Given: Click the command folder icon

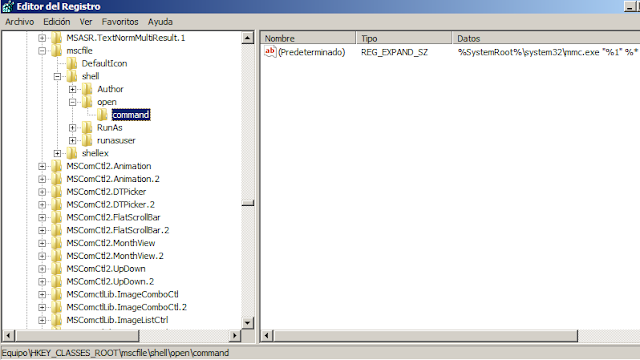Looking at the screenshot, I should (x=102, y=115).
